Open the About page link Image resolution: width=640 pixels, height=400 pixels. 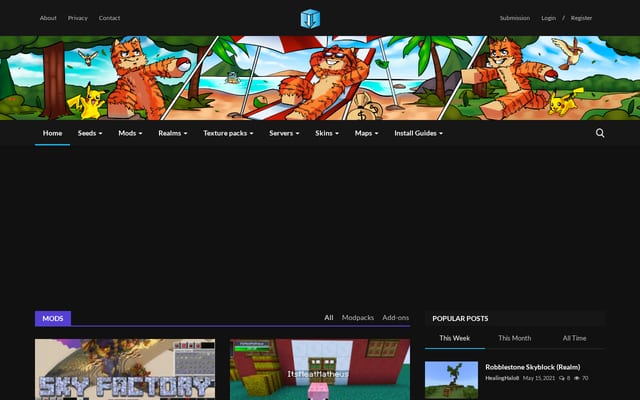pyautogui.click(x=48, y=18)
